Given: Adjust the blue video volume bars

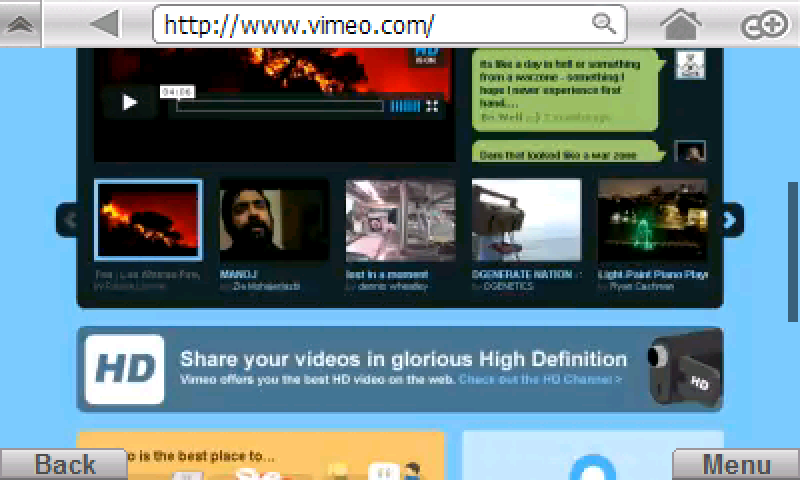Looking at the screenshot, I should pos(405,106).
